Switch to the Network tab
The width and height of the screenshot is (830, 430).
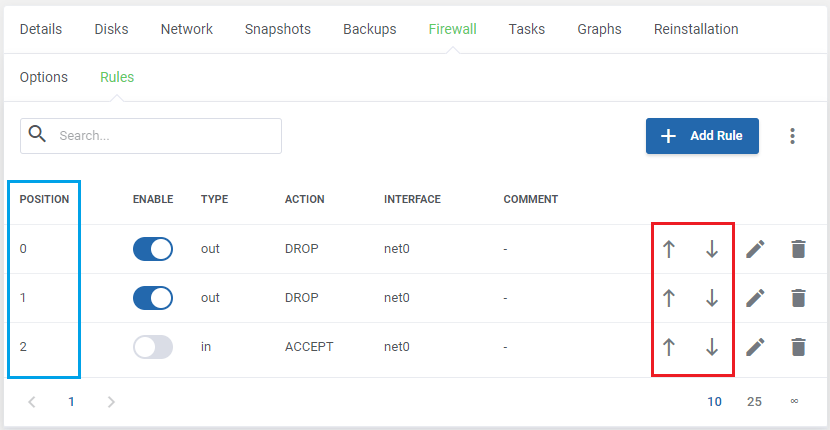187,29
